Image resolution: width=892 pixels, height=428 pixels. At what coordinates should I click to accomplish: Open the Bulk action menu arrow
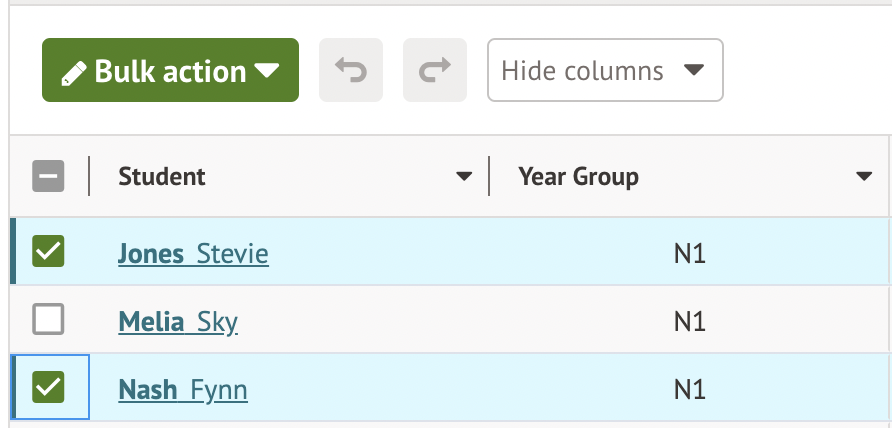click(x=266, y=71)
